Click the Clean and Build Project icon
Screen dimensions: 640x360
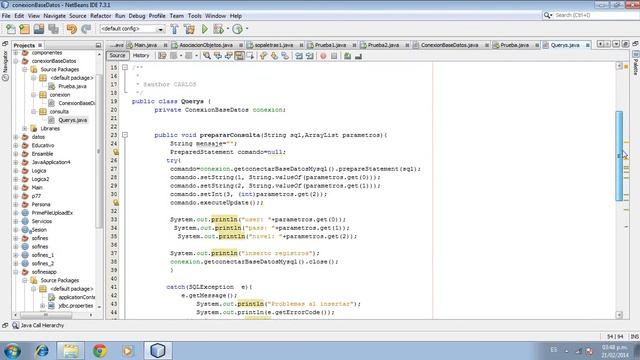coord(189,29)
